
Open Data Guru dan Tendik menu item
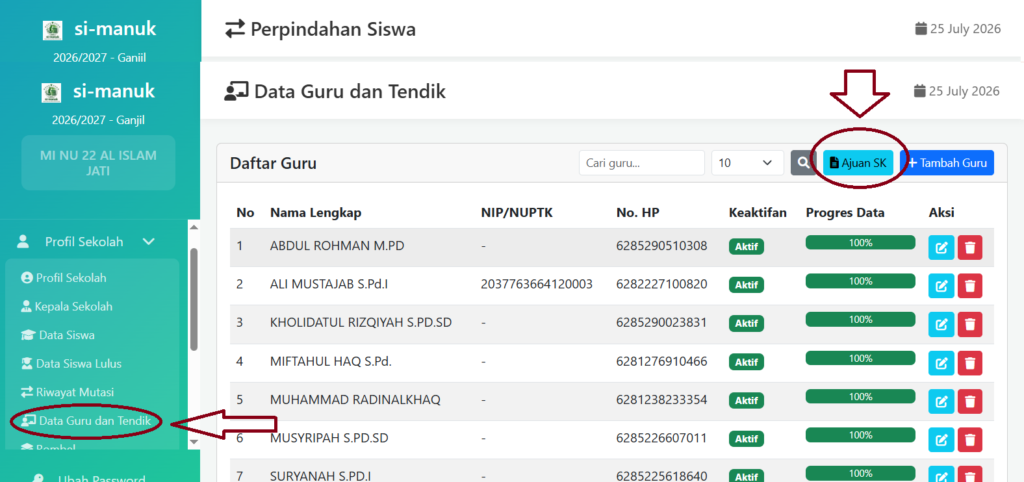point(86,421)
